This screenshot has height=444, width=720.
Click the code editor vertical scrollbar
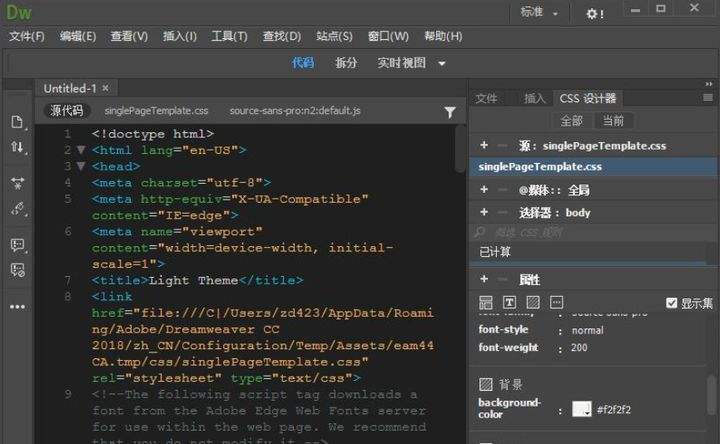460,149
